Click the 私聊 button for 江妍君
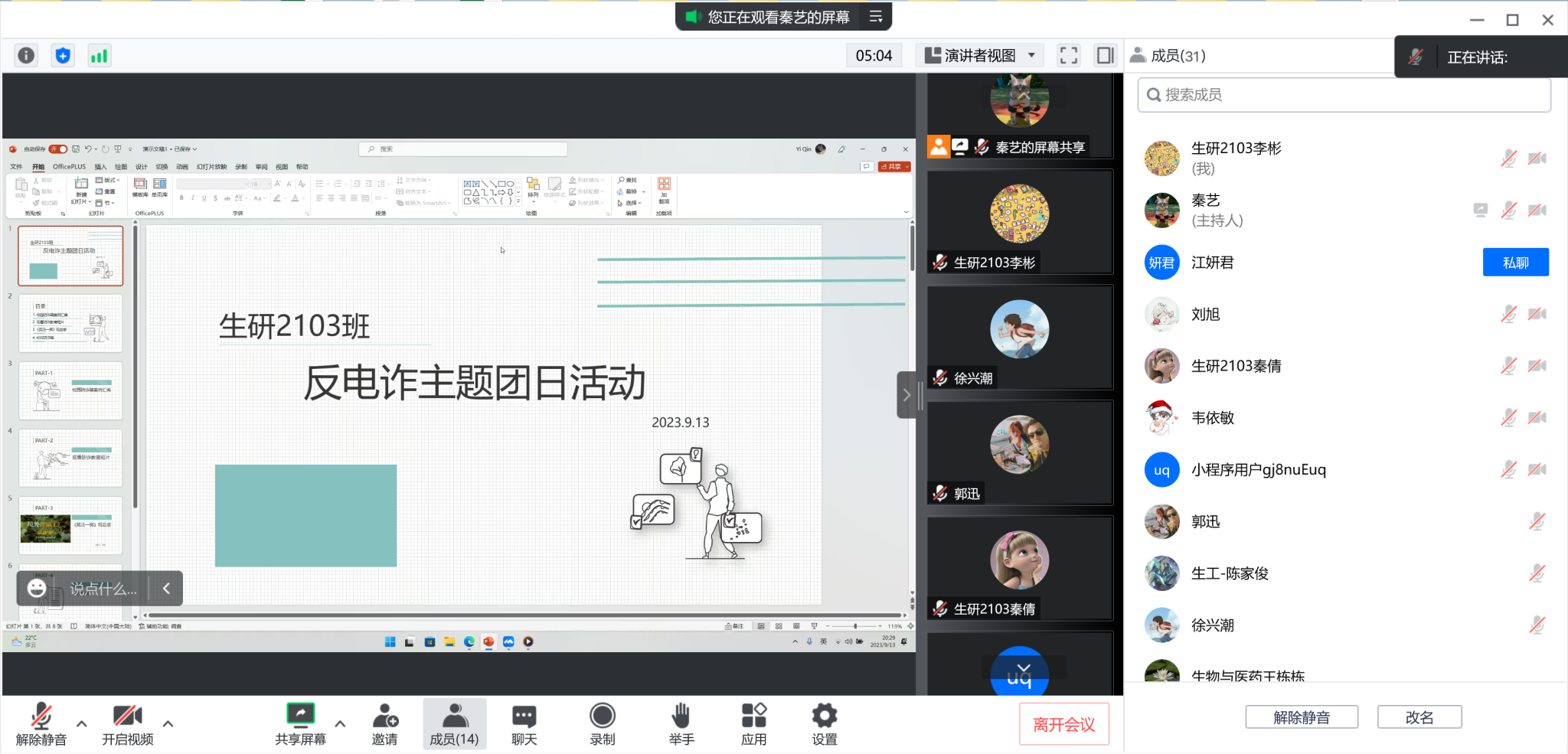The width and height of the screenshot is (1568, 754). [1514, 263]
